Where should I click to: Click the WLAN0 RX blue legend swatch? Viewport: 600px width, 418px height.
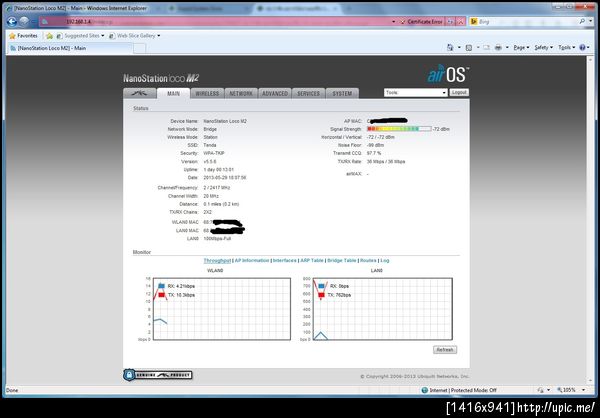point(161,286)
